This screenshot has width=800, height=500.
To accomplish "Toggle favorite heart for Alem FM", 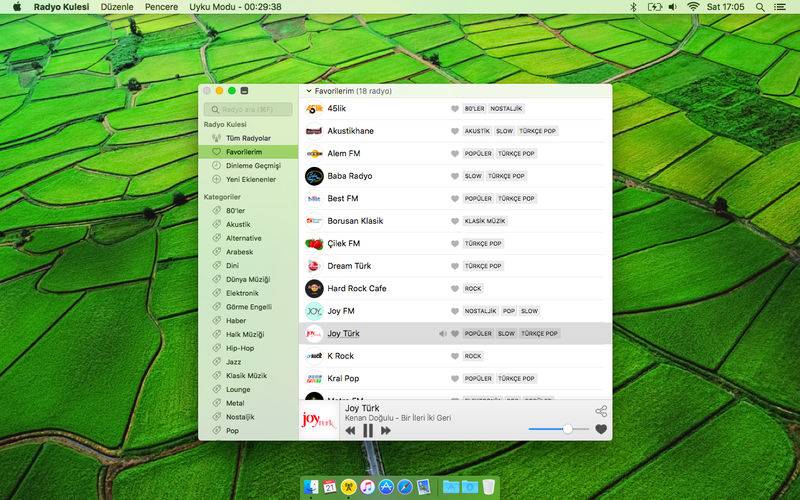I will tap(455, 154).
